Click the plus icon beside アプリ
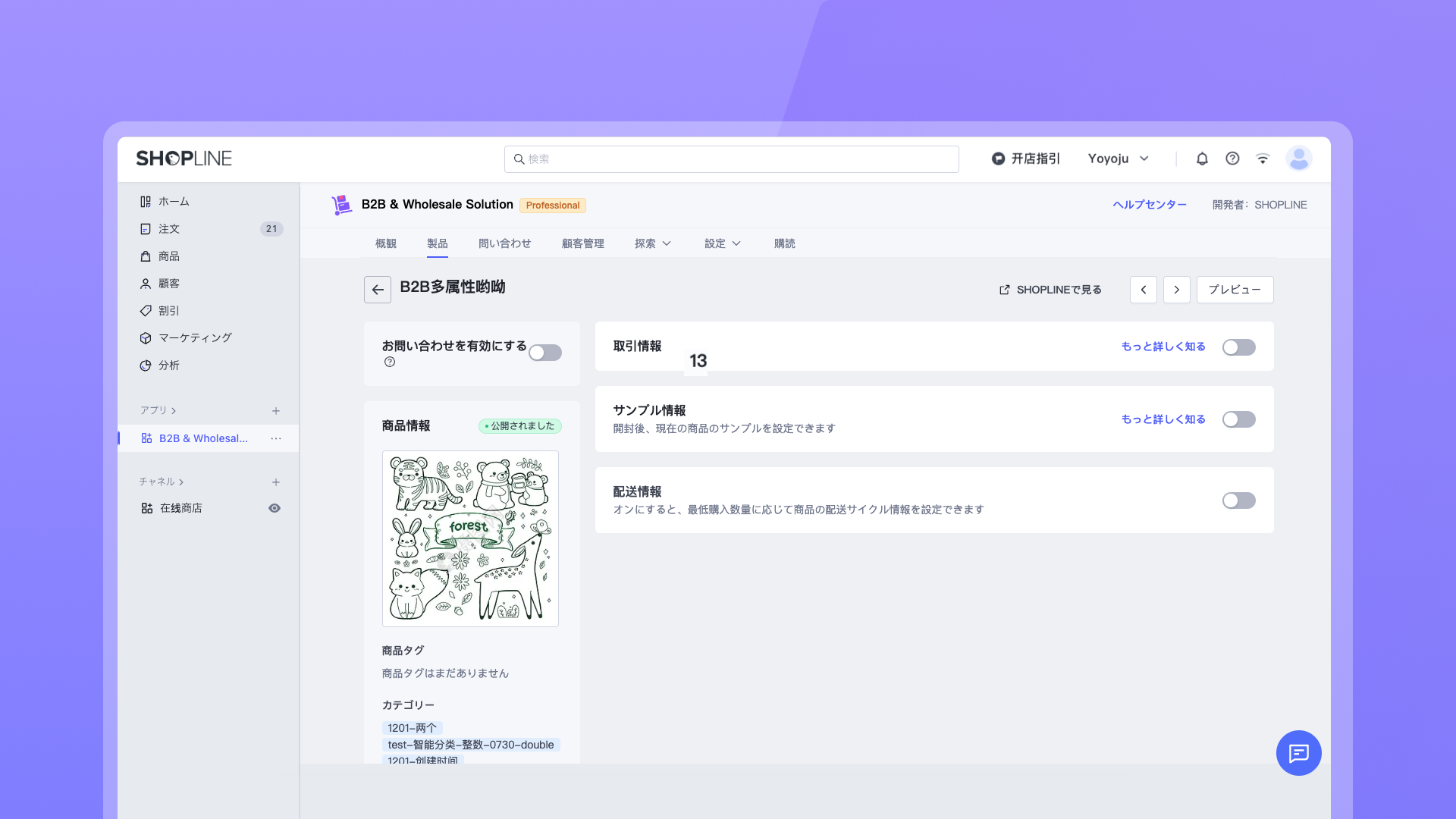 click(276, 411)
